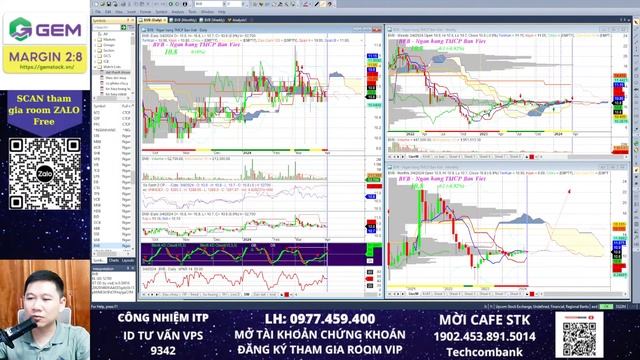The height and width of the screenshot is (360, 640).
Task: Click the symbol tree horizontal scrollbar
Action: [x=112, y=98]
